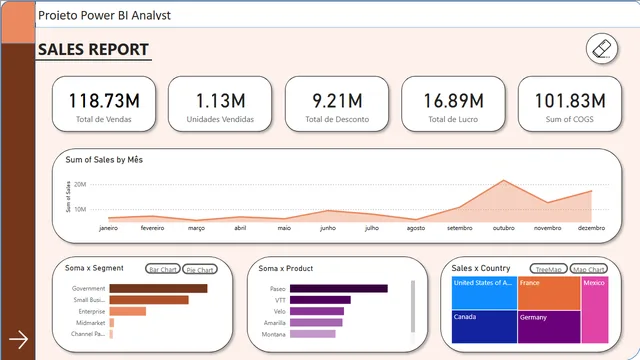Select the United States treemap tile
This screenshot has height=360, width=640.
click(x=484, y=293)
